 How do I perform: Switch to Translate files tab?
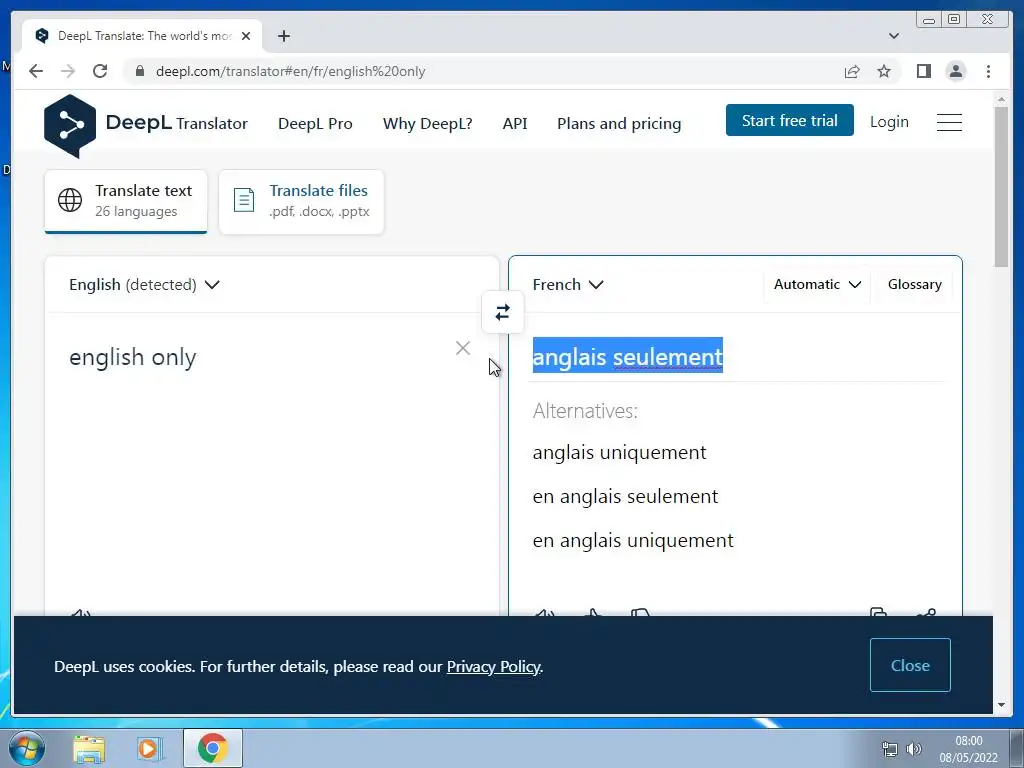(x=301, y=202)
